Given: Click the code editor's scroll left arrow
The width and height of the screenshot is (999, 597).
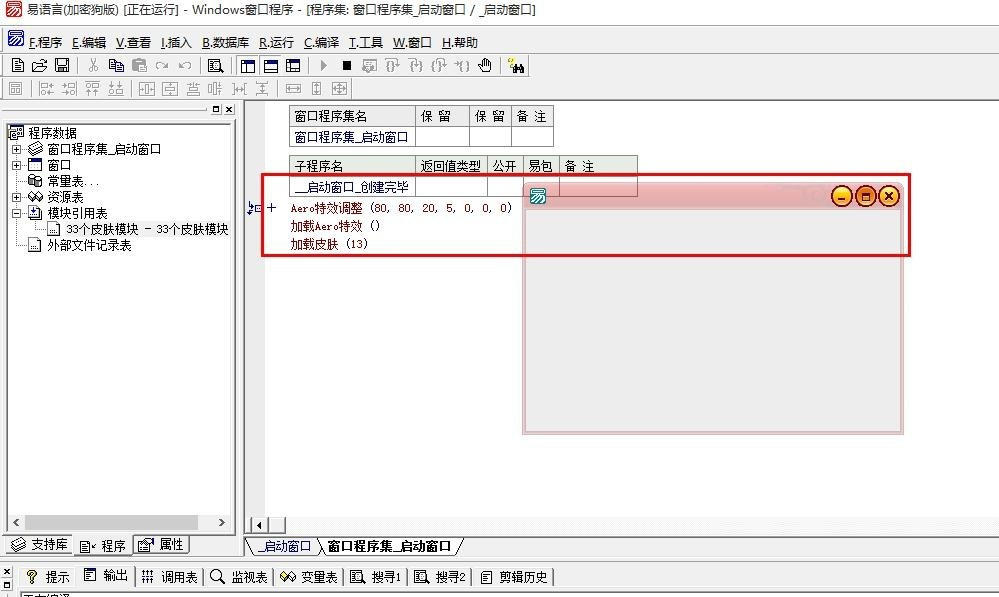Looking at the screenshot, I should [259, 525].
